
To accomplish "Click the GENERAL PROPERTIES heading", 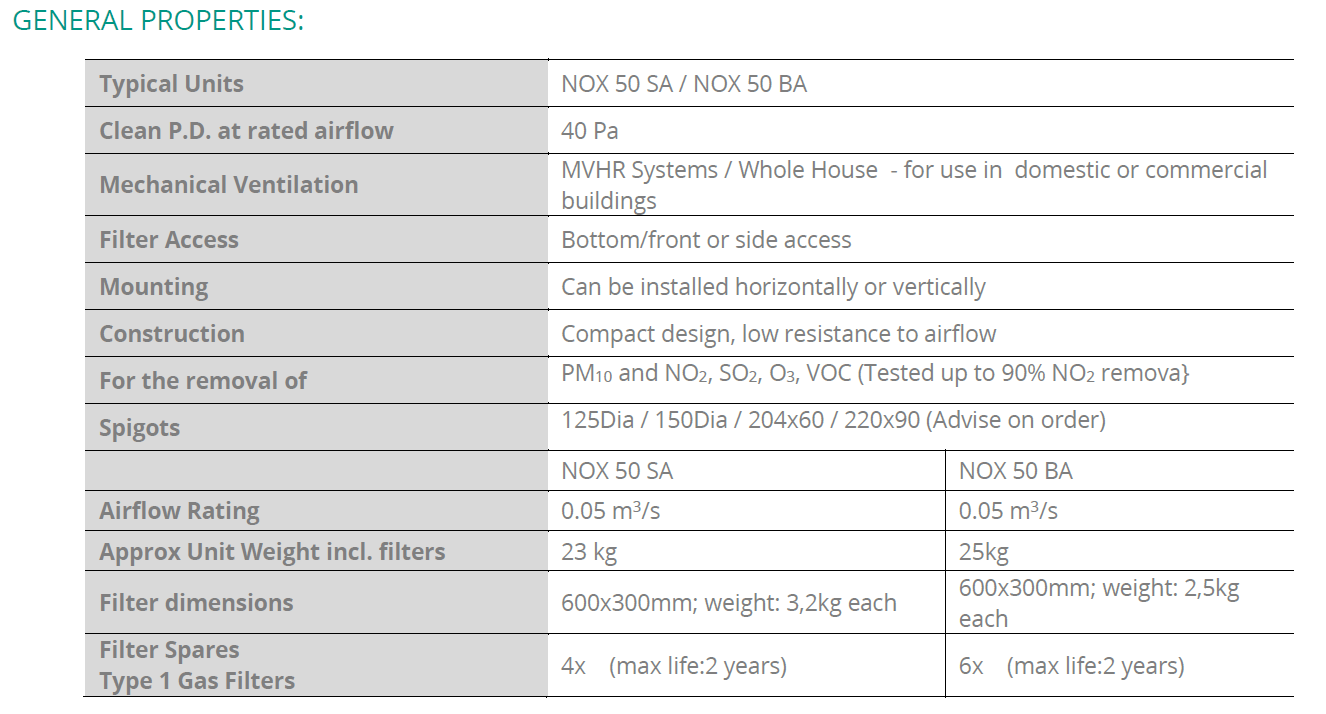I will click(x=158, y=20).
